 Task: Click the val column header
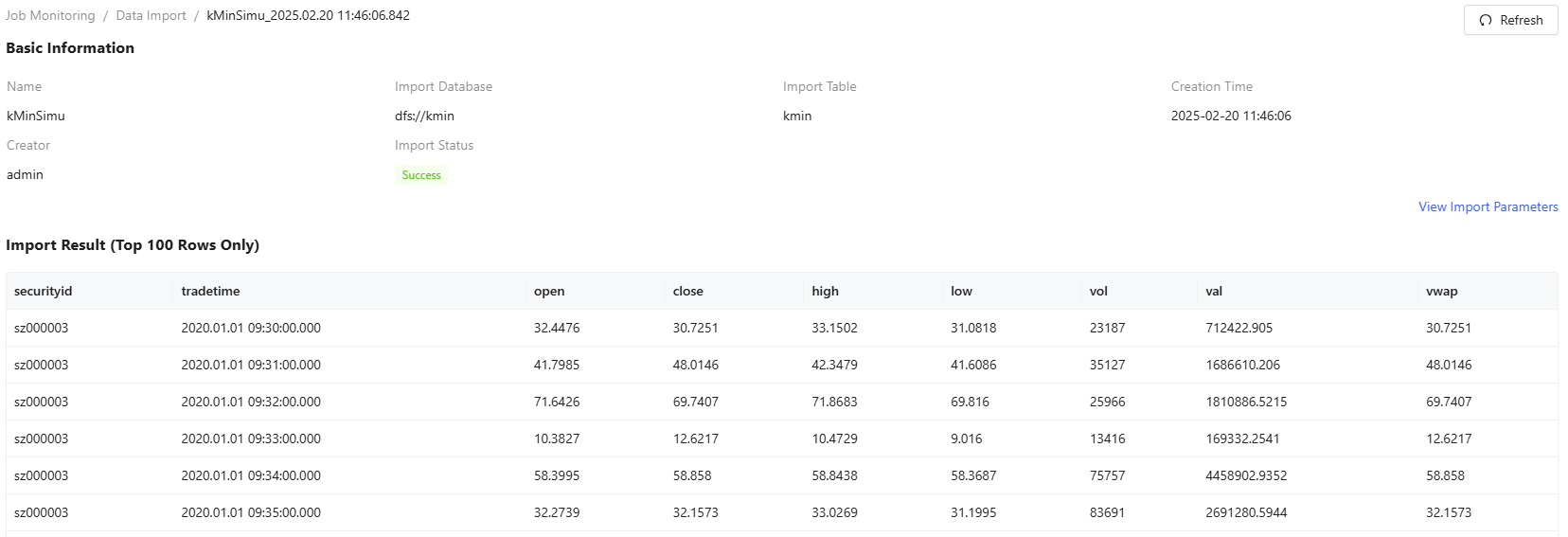(x=1214, y=291)
